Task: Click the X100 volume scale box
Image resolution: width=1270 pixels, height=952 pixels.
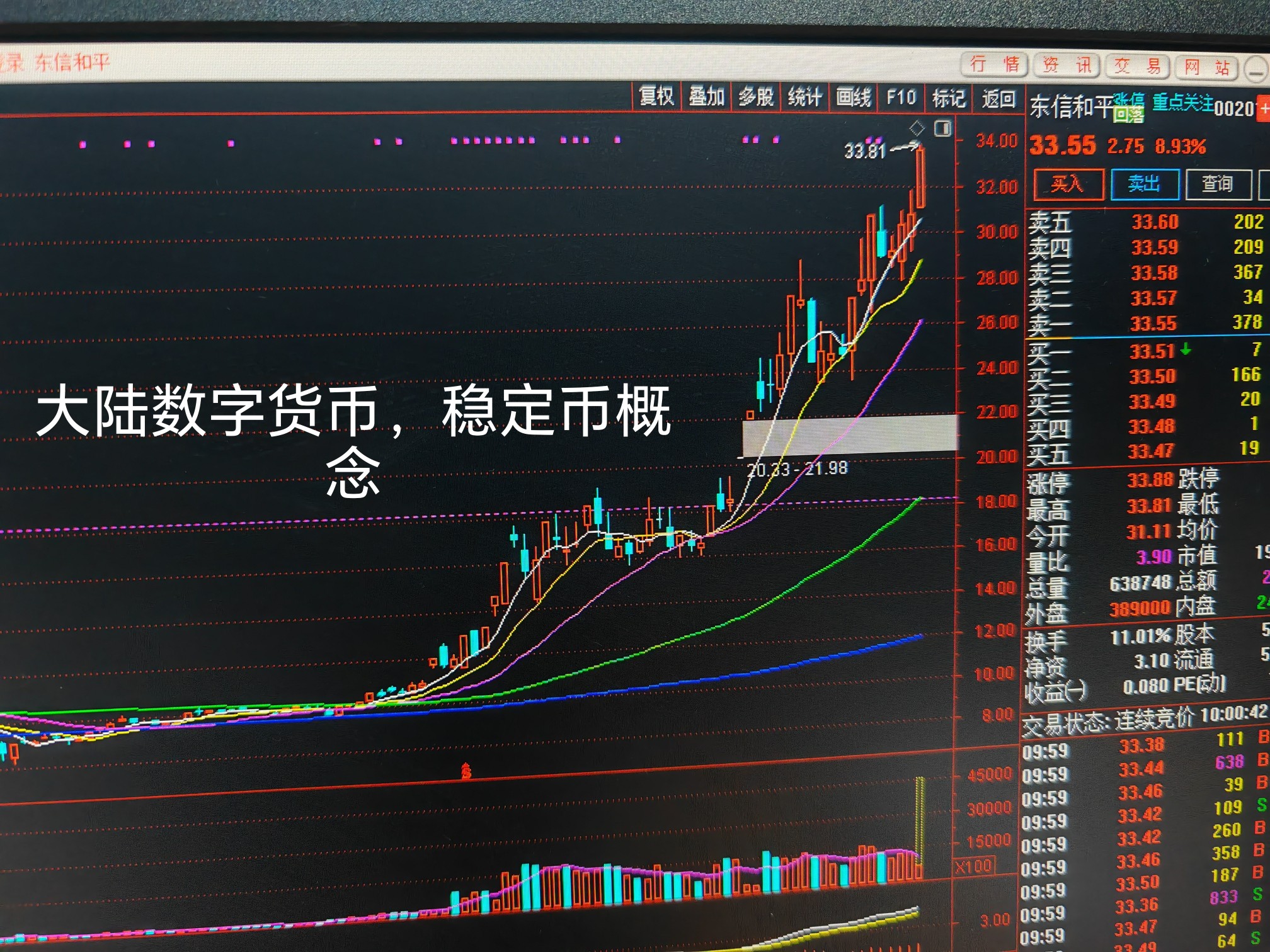Action: 974,866
